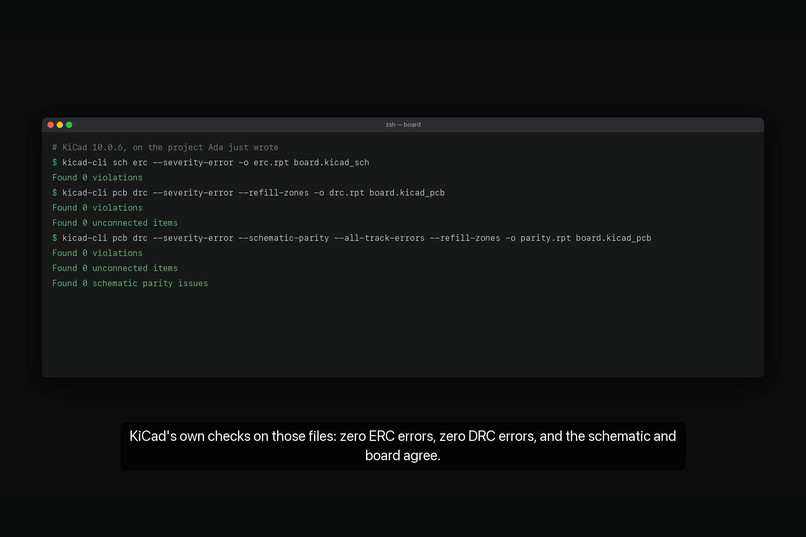Click the first 'Found 0 unconnected items' line
Image resolution: width=806 pixels, height=537 pixels.
tap(115, 223)
